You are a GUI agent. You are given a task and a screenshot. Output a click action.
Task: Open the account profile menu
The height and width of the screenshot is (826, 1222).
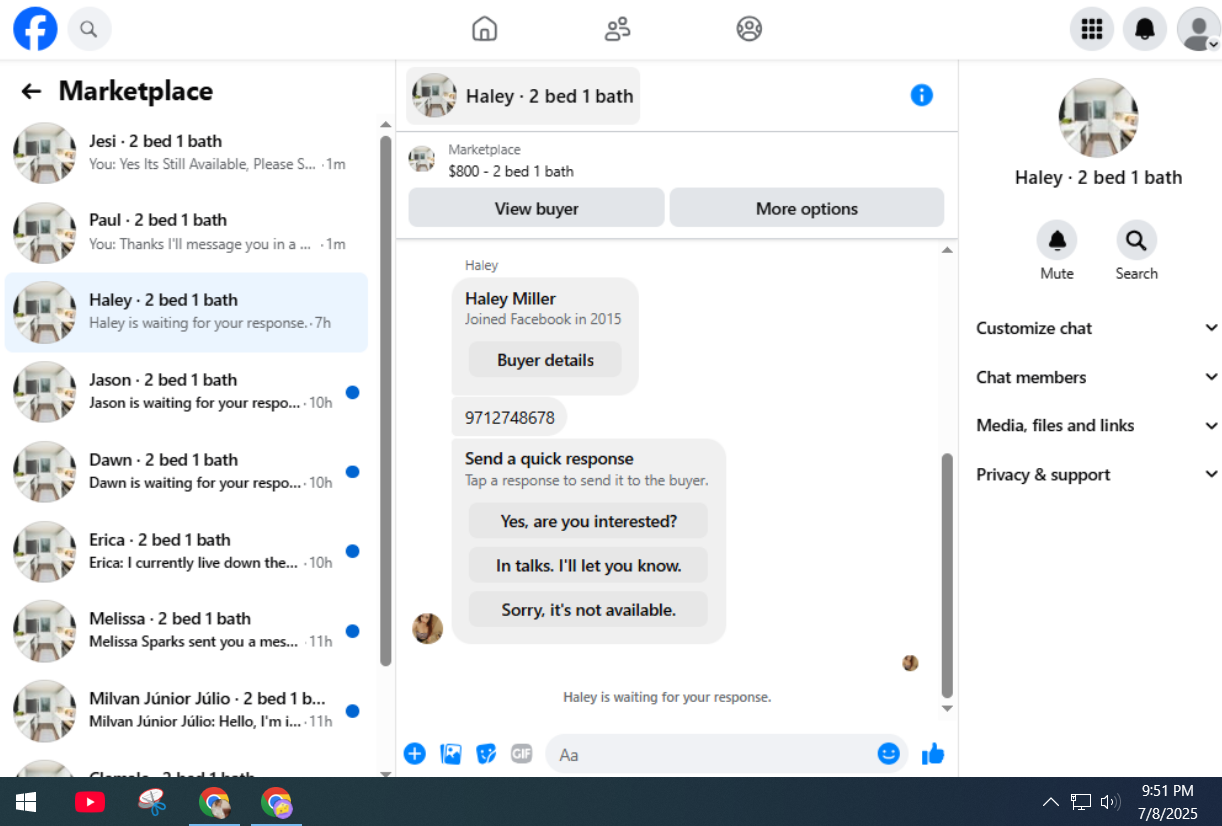tap(1198, 29)
